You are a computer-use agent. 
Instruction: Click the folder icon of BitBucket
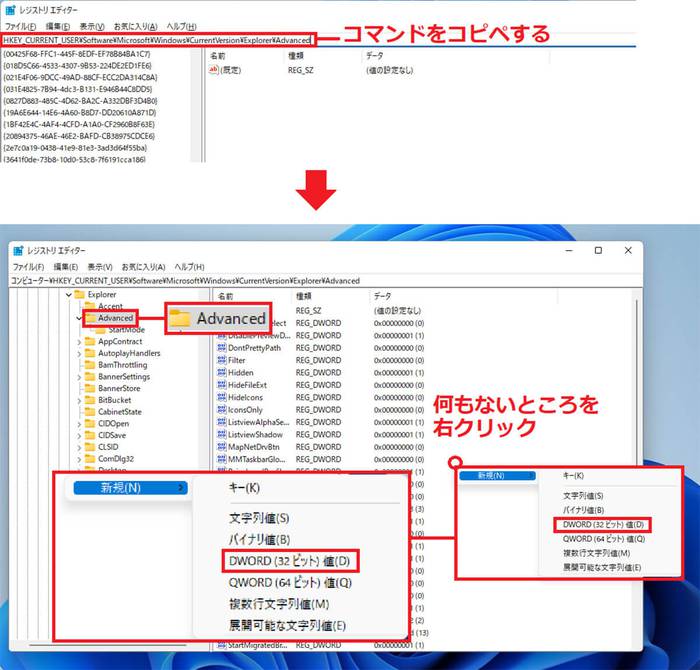pyautogui.click(x=90, y=400)
